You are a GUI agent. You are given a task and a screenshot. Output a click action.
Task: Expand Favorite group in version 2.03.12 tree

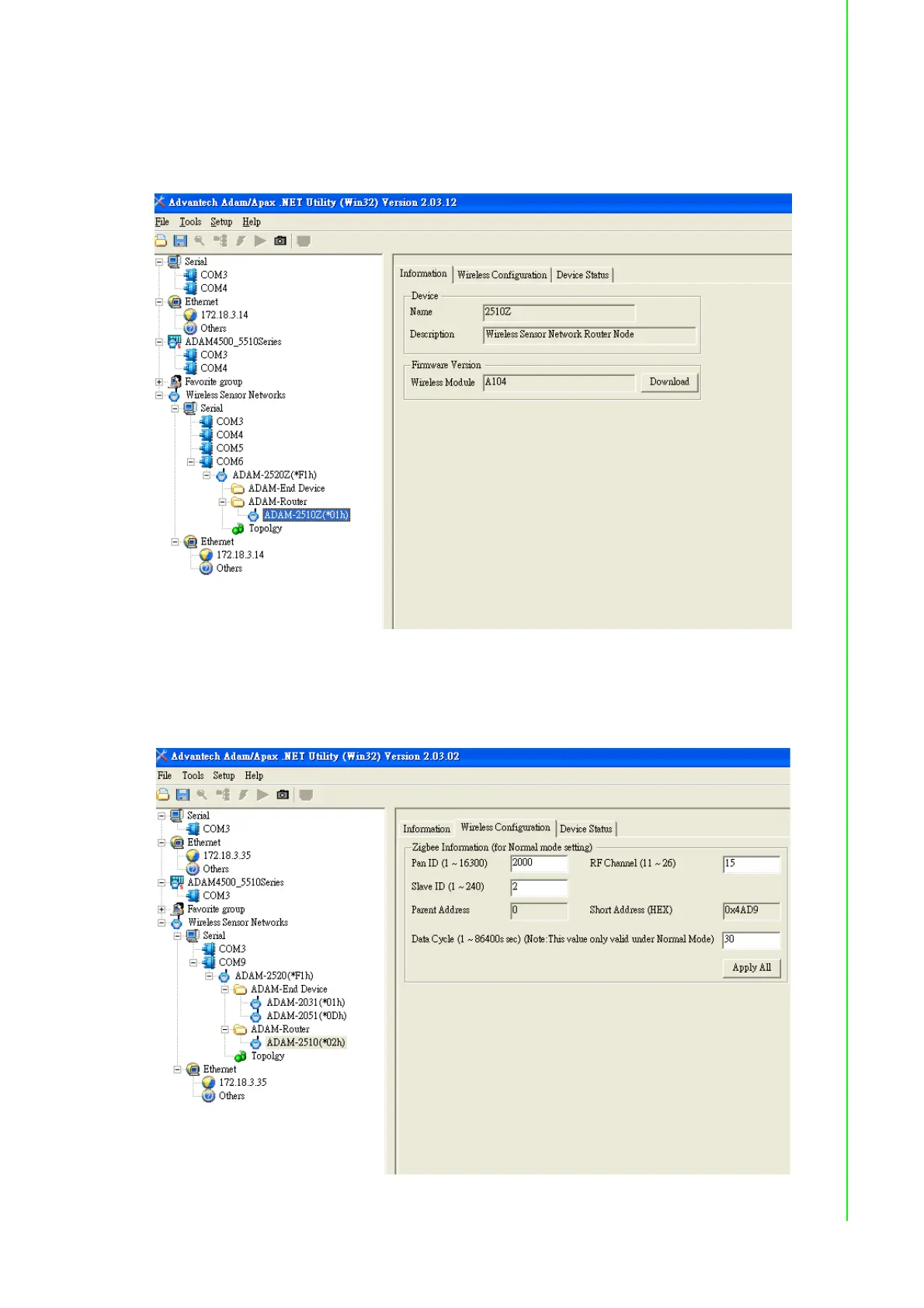159,382
